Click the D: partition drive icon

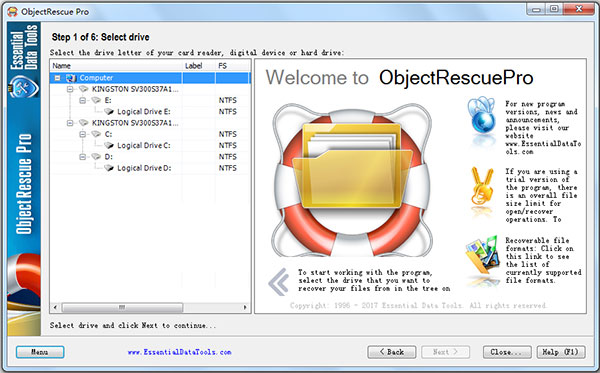tap(96, 157)
